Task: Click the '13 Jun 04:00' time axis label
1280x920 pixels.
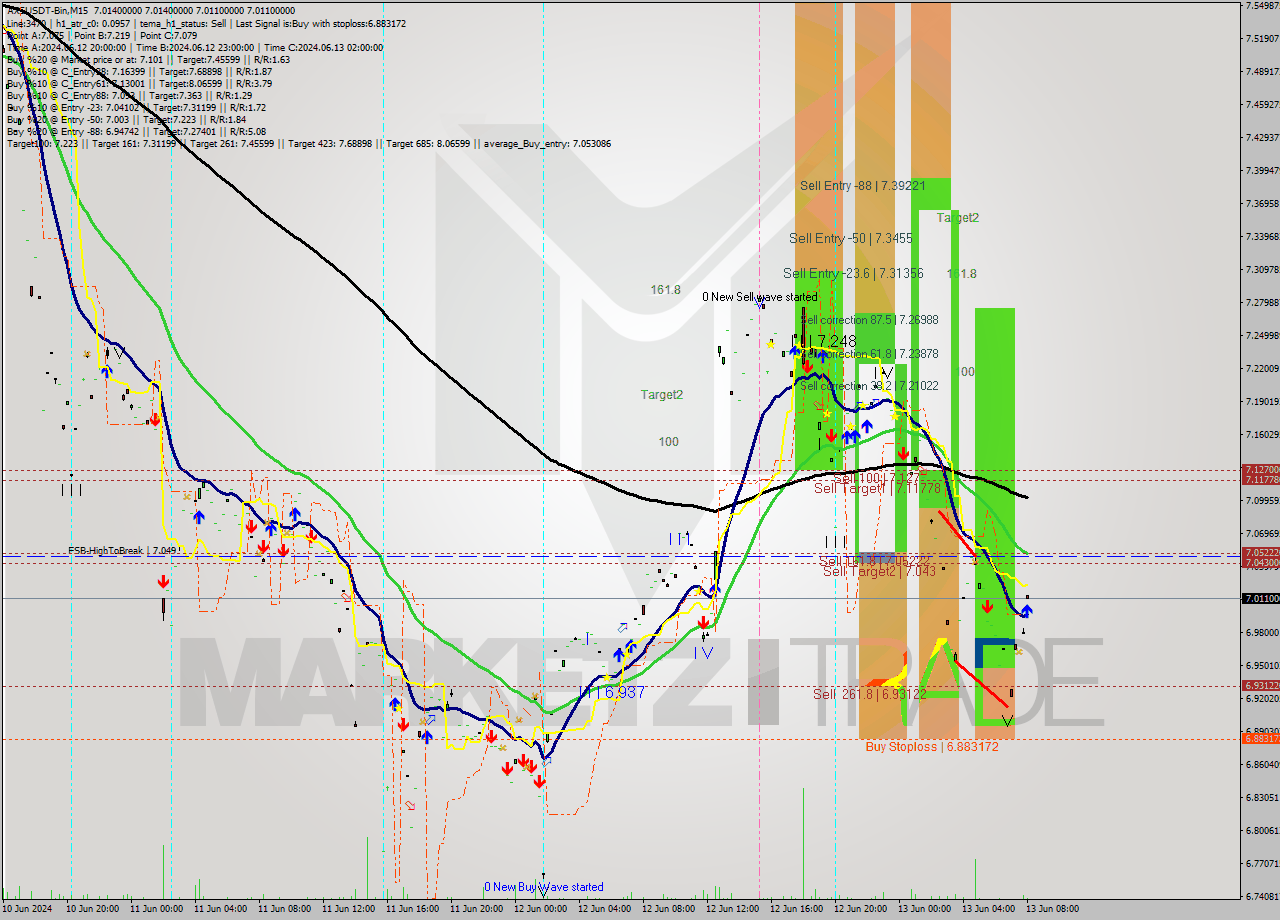Action: (990, 910)
